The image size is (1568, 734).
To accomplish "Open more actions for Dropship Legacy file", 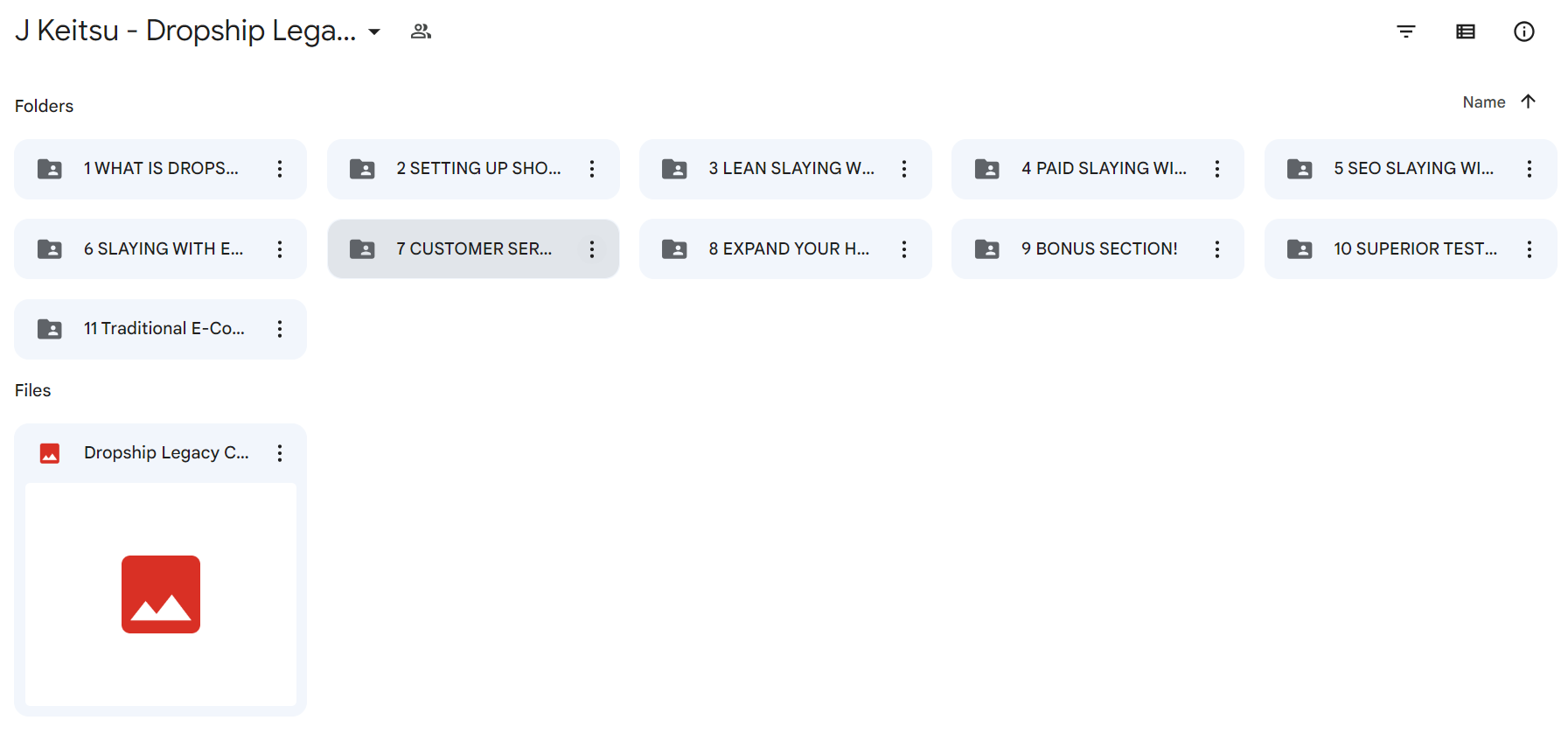I will (280, 453).
